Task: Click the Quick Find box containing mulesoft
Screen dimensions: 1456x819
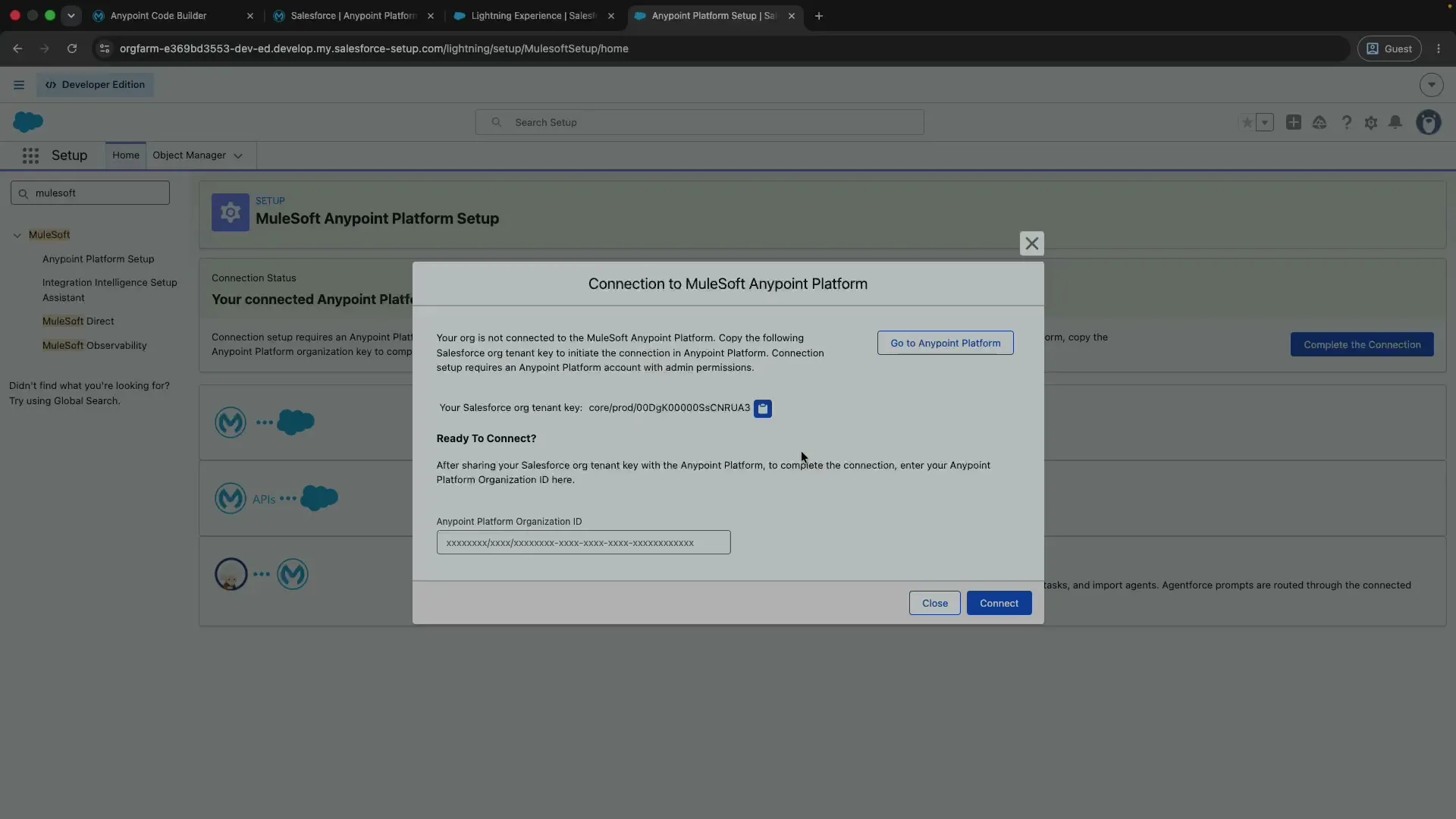Action: pos(90,193)
